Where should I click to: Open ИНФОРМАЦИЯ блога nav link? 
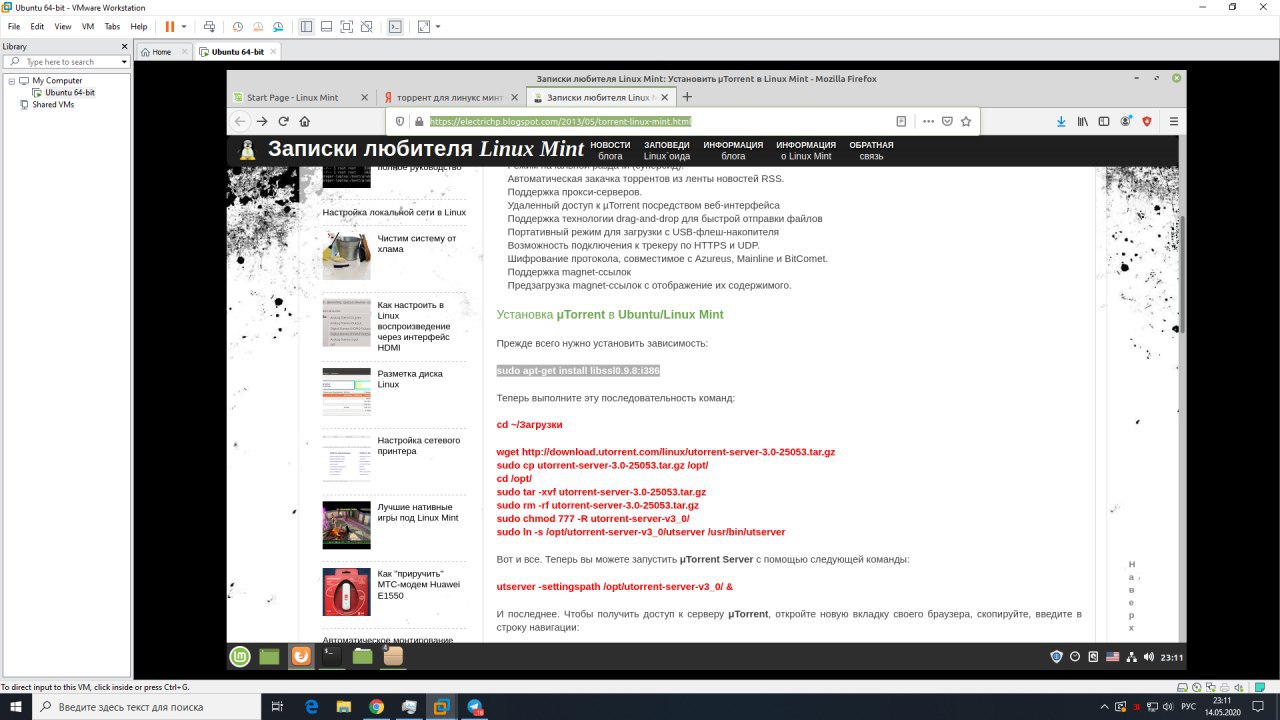point(733,150)
